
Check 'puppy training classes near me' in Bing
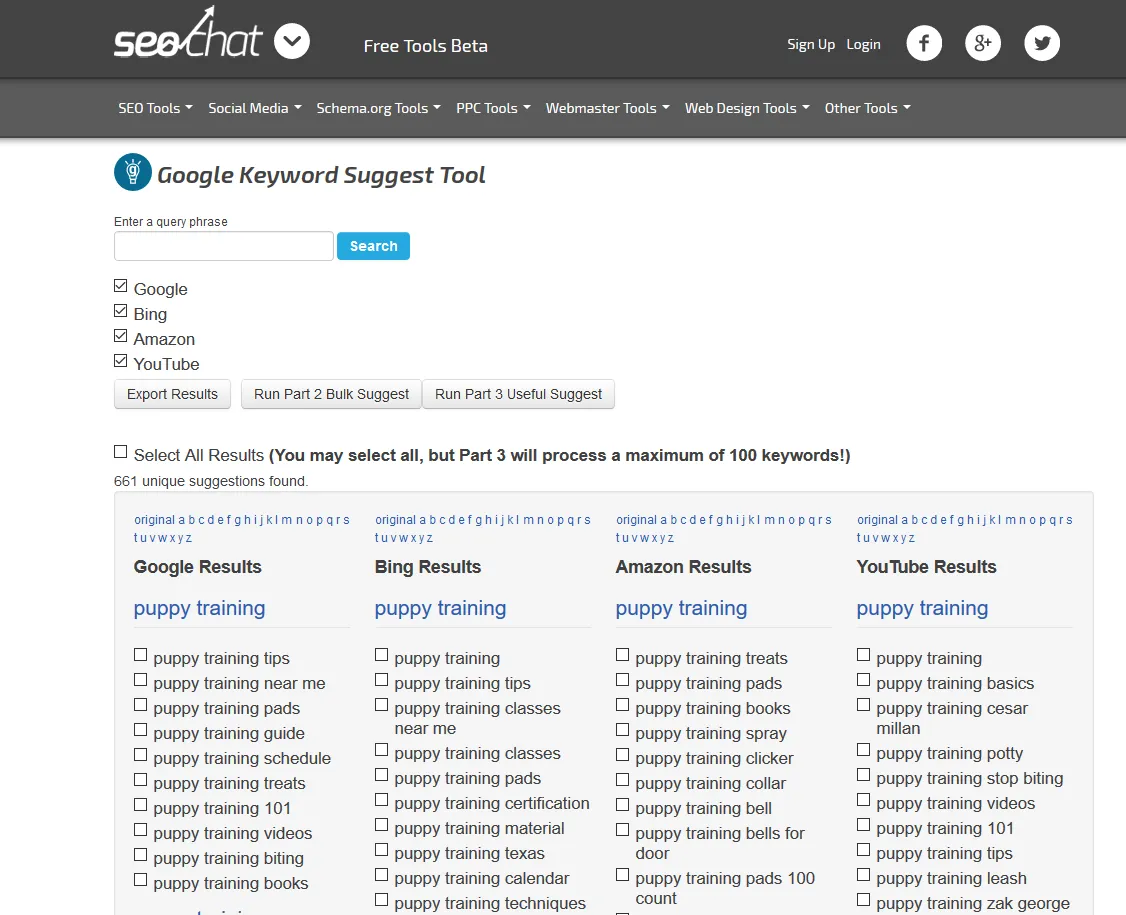pyautogui.click(x=381, y=705)
